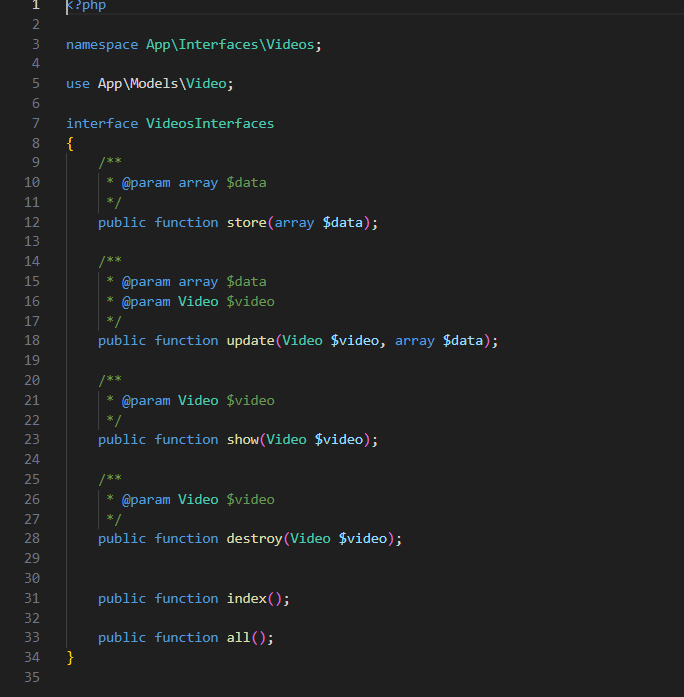Click the closing curly brace on line 34

[70, 657]
